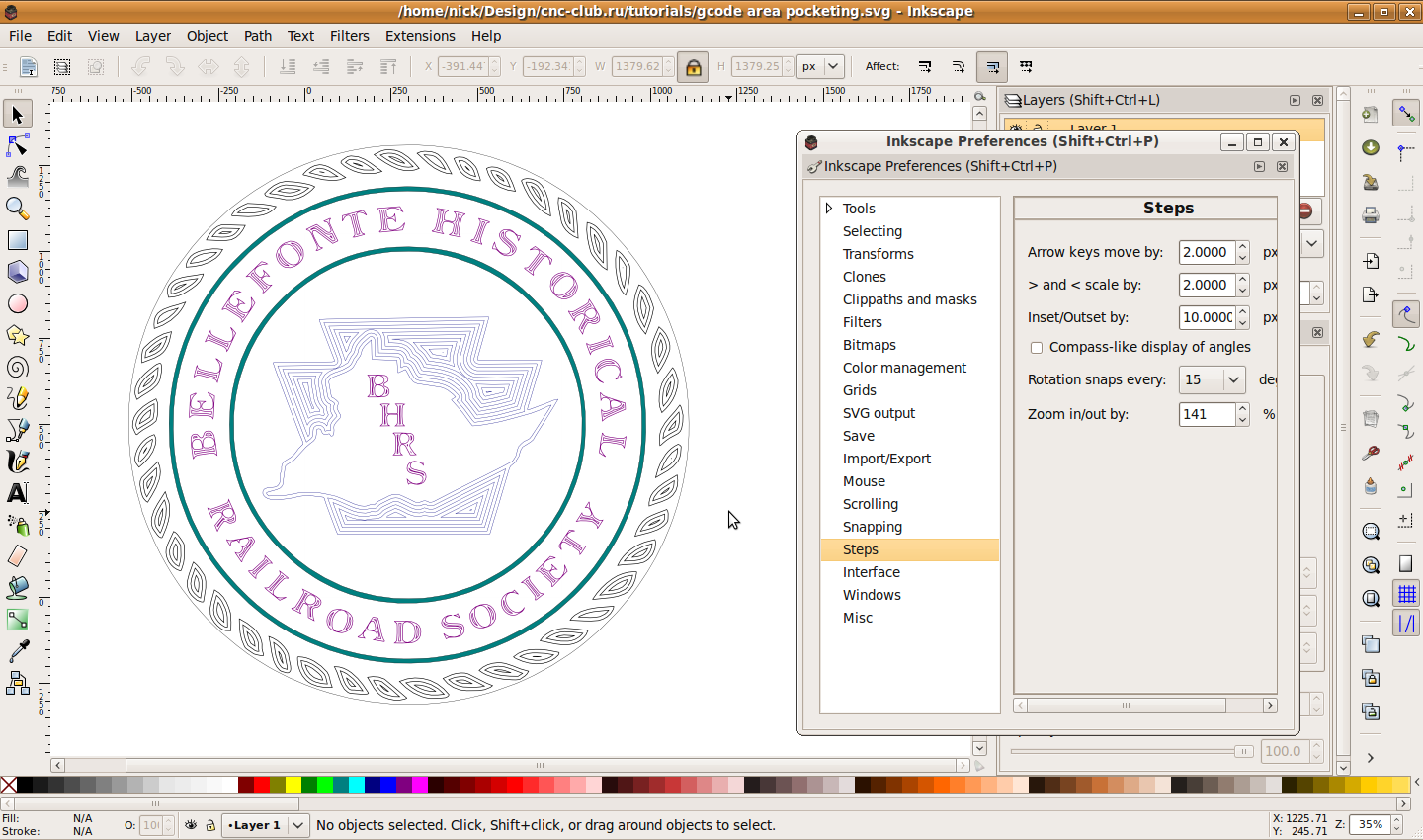
Task: Pick the yellow palette swatch
Action: [x=293, y=785]
